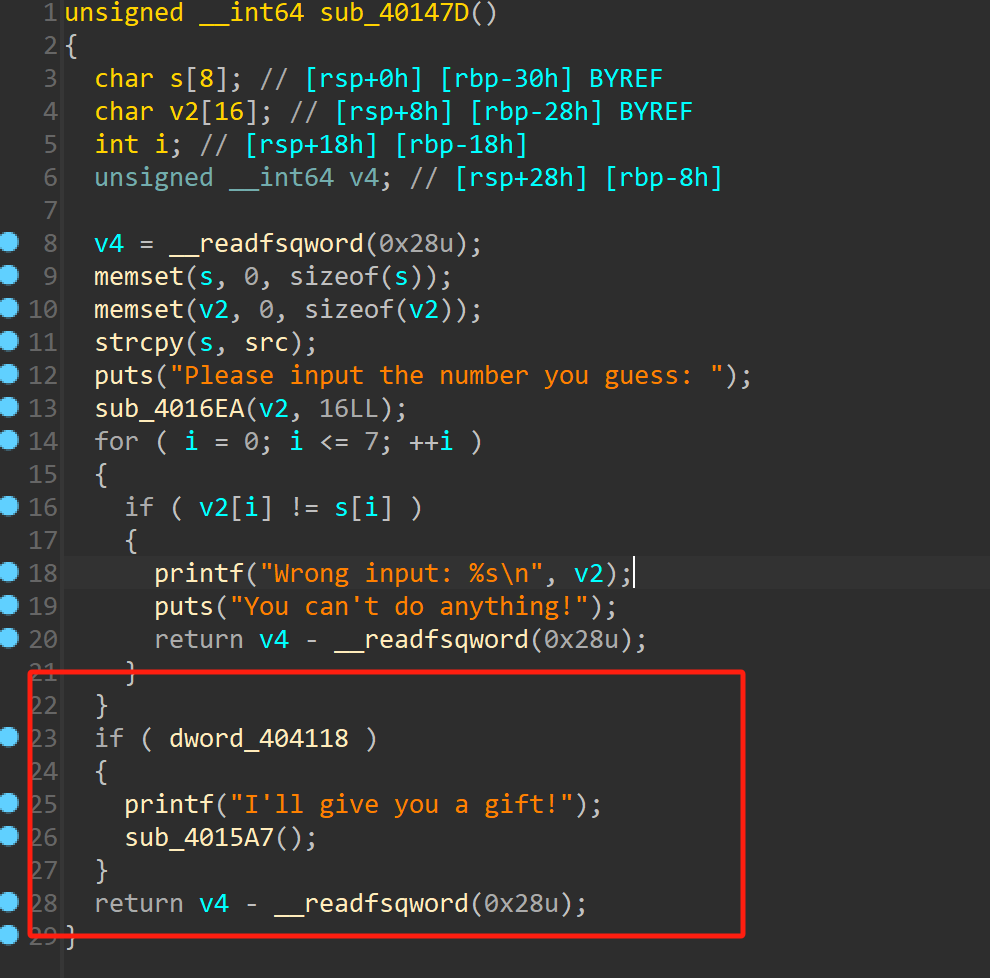Toggle the breakpoint beside the if-statement line 16
This screenshot has height=978, width=990.
pos(8,507)
